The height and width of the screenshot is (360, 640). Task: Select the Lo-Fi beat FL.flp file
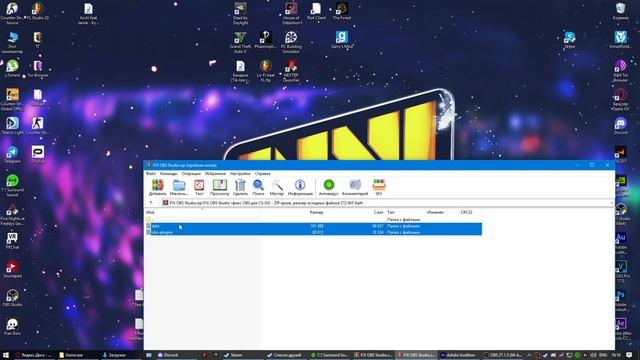point(265,71)
